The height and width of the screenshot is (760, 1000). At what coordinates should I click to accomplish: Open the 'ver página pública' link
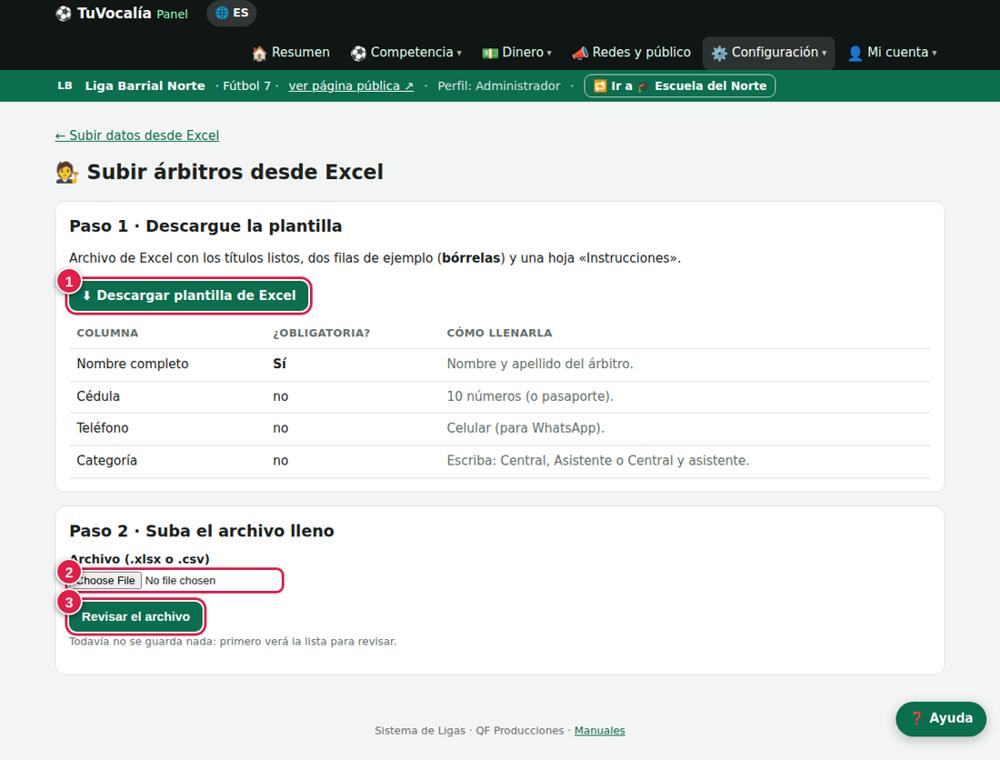point(351,85)
